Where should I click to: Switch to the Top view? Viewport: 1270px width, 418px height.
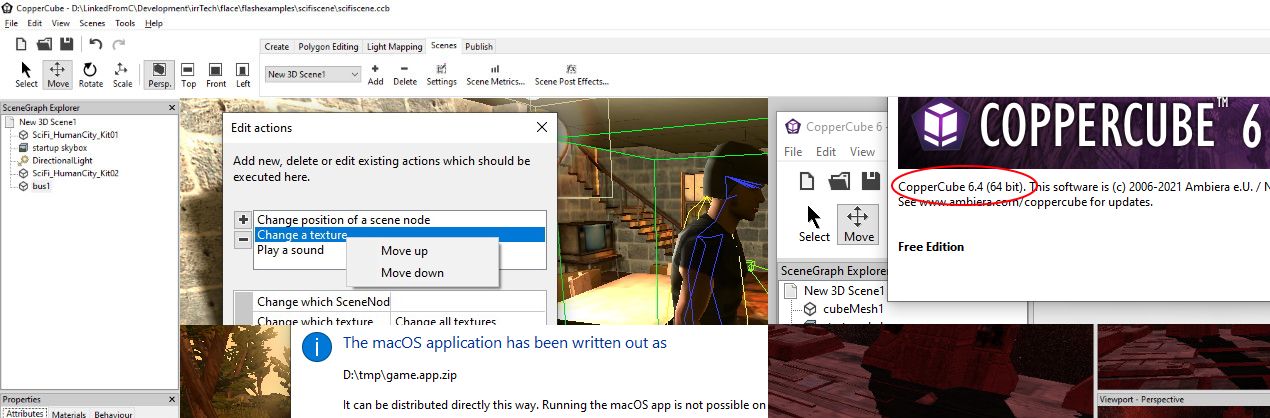pyautogui.click(x=188, y=75)
